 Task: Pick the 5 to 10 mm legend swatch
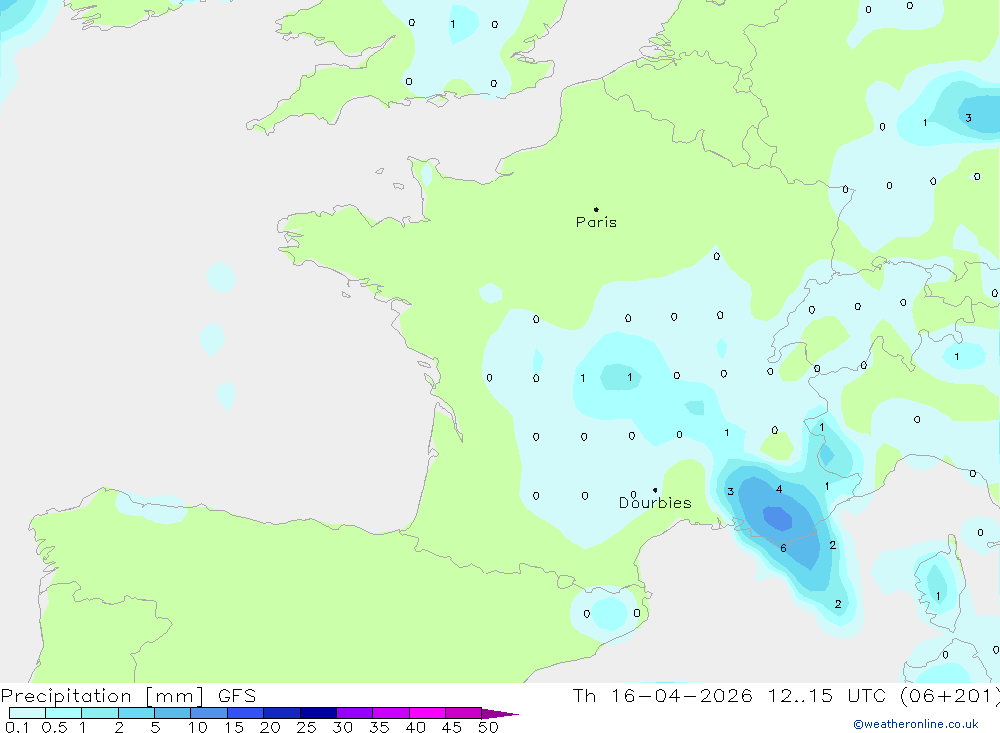click(x=172, y=713)
